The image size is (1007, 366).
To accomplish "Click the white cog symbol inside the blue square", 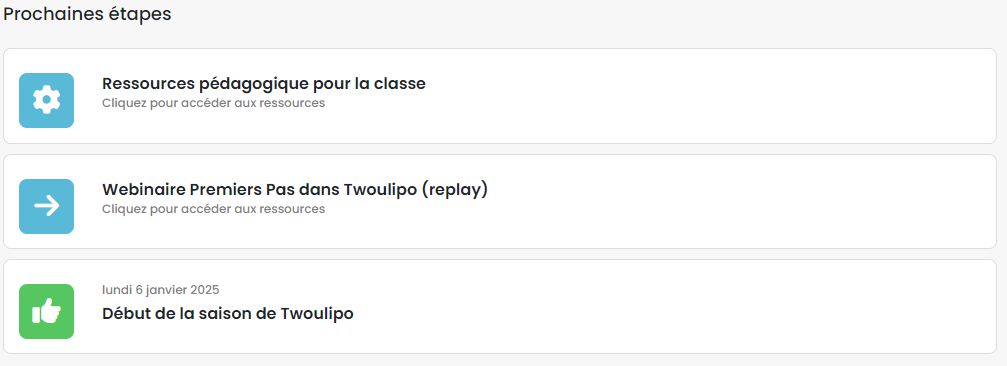I will [x=46, y=100].
